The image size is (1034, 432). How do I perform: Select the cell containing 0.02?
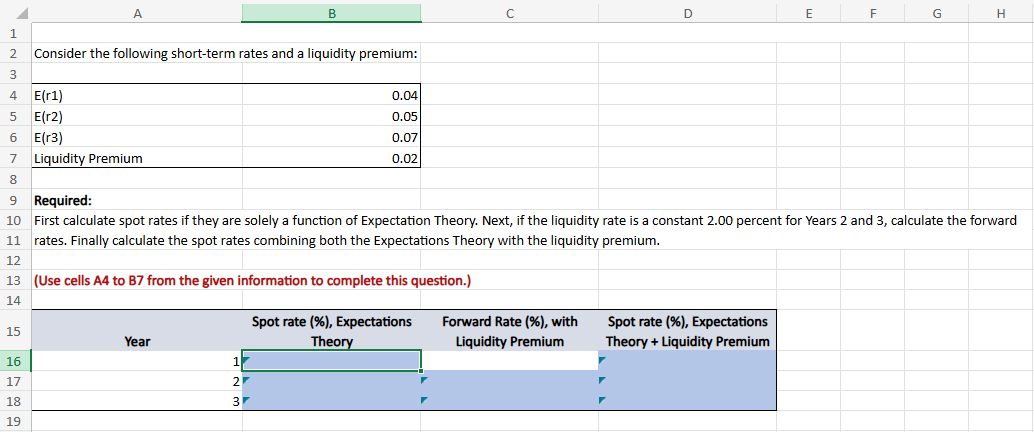(x=331, y=158)
